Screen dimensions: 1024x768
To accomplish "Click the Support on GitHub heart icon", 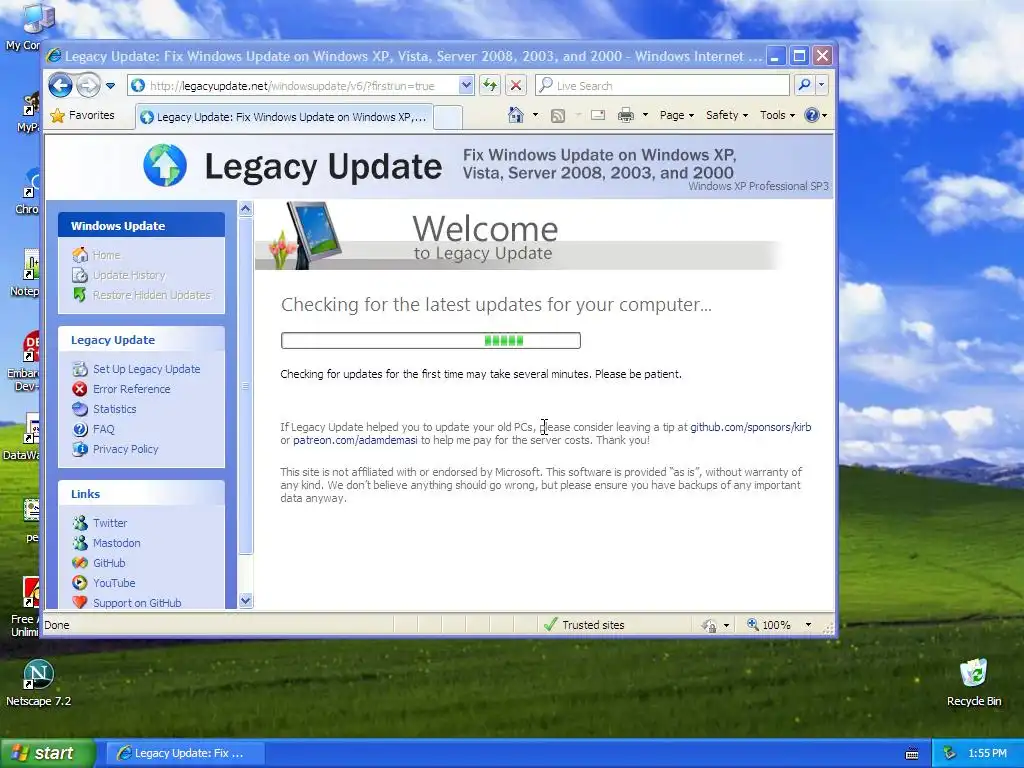I will point(80,602).
